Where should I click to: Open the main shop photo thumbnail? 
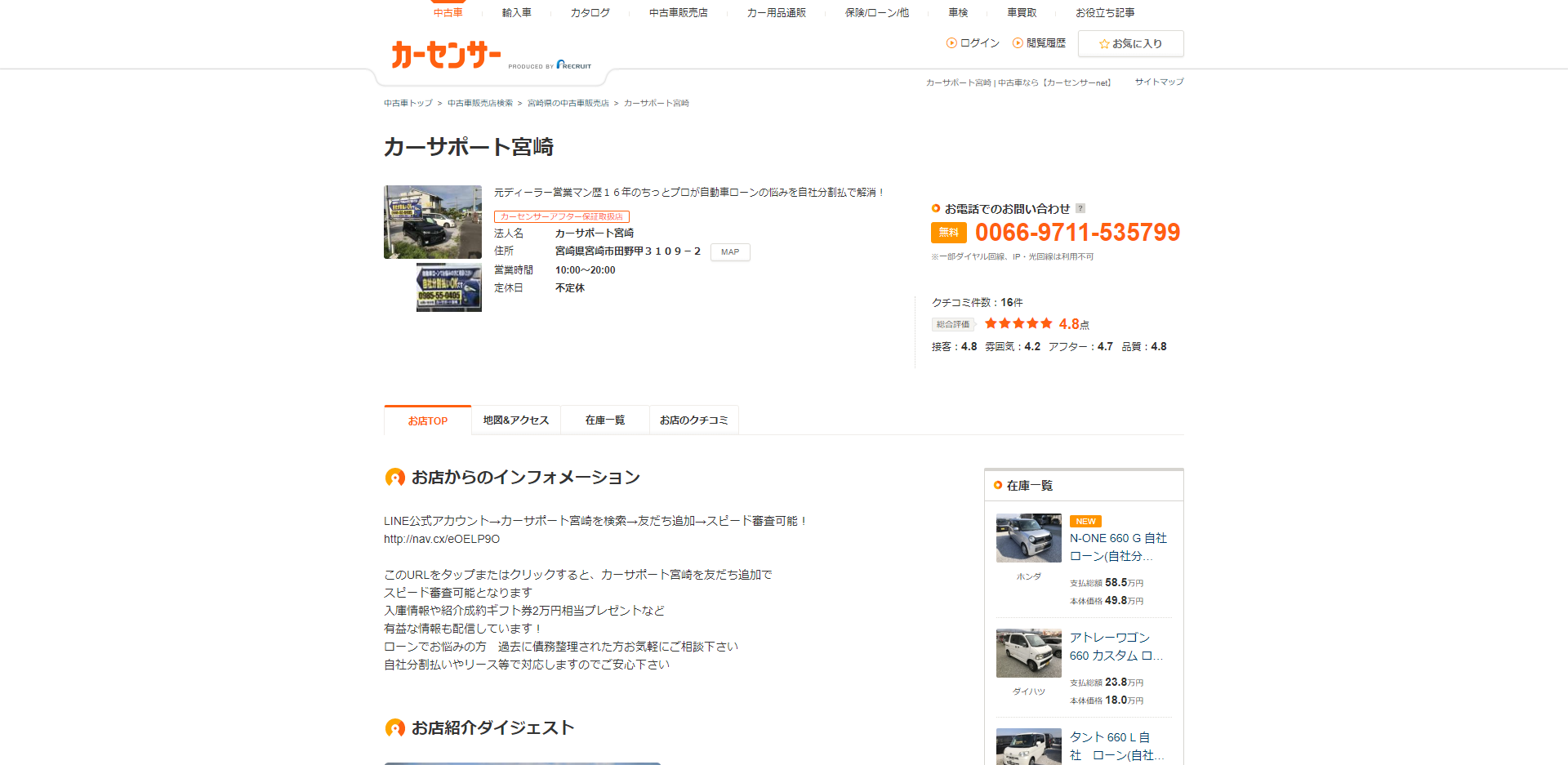(433, 222)
